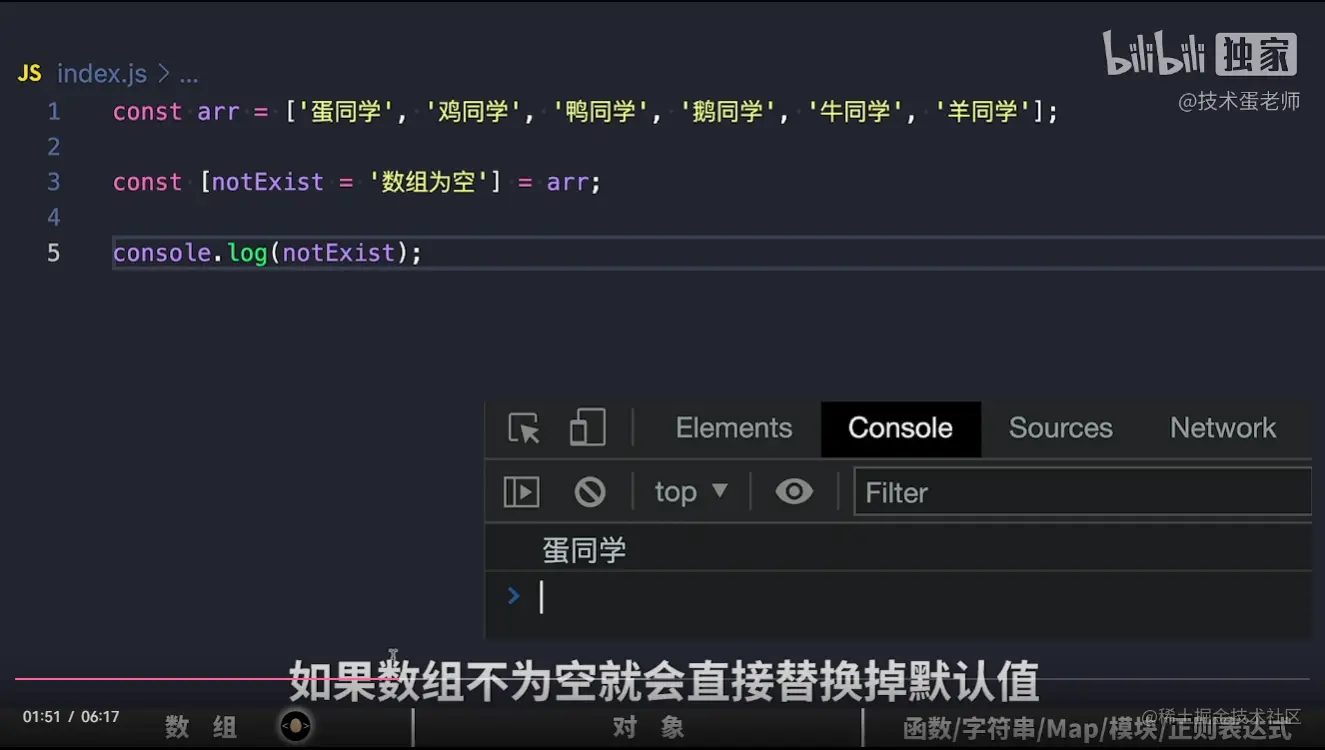The image size is (1325, 750).
Task: Open the top frame context dropdown
Action: point(689,491)
